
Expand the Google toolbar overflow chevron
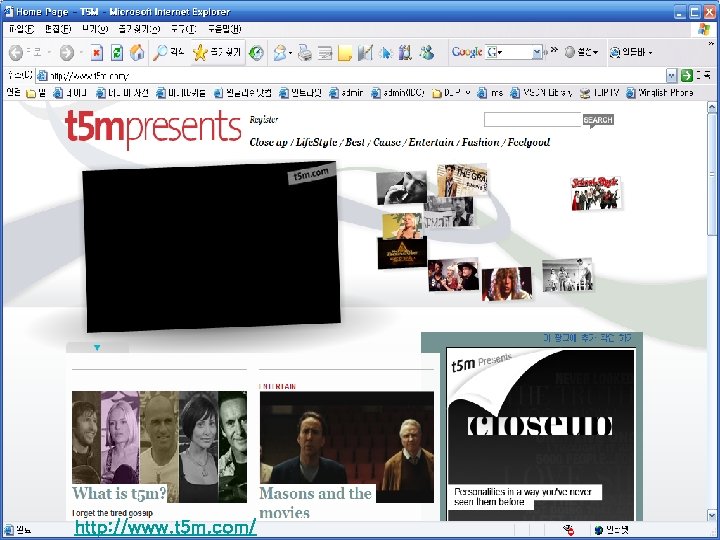click(x=554, y=50)
